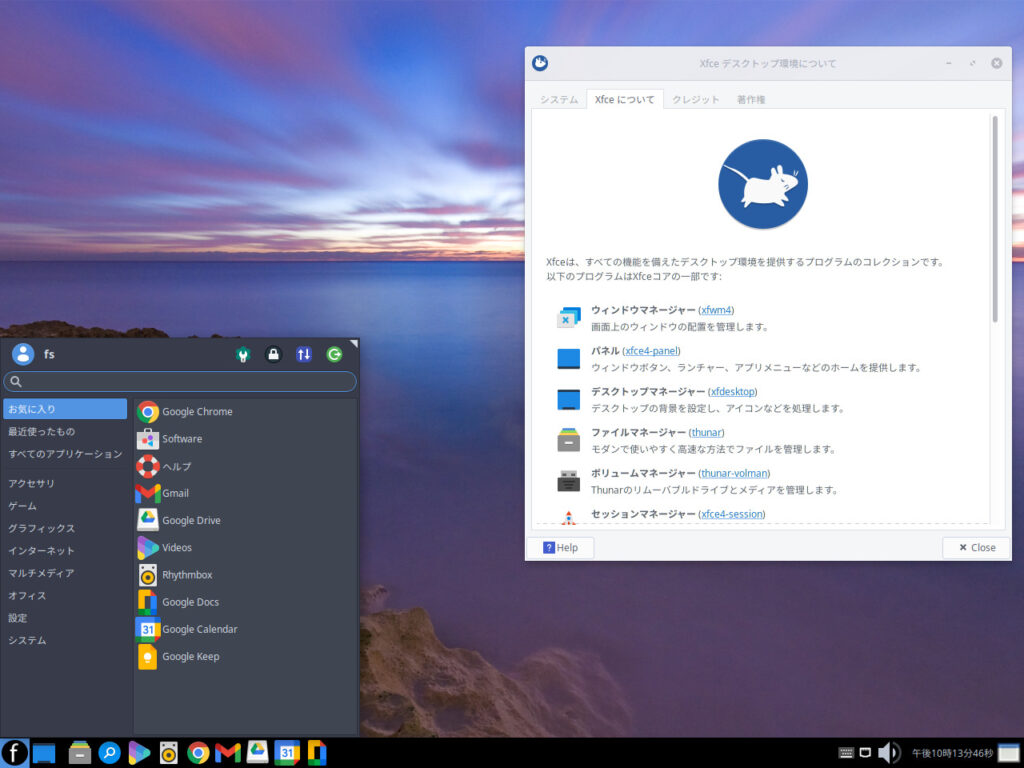Click the keyboard indicator in the tray
The image size is (1024, 768).
point(845,752)
